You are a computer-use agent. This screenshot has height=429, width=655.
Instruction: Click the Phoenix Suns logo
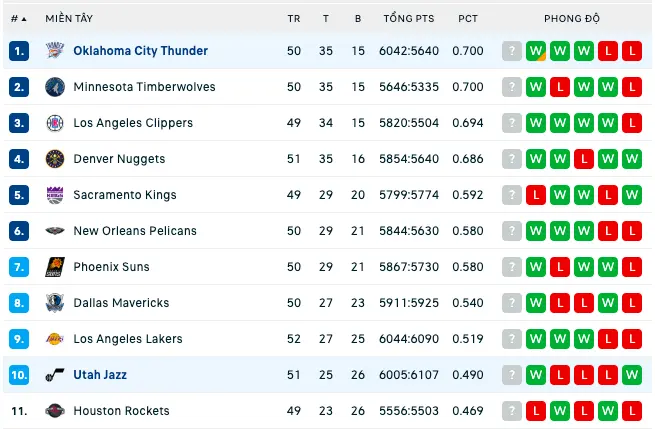pyautogui.click(x=55, y=267)
